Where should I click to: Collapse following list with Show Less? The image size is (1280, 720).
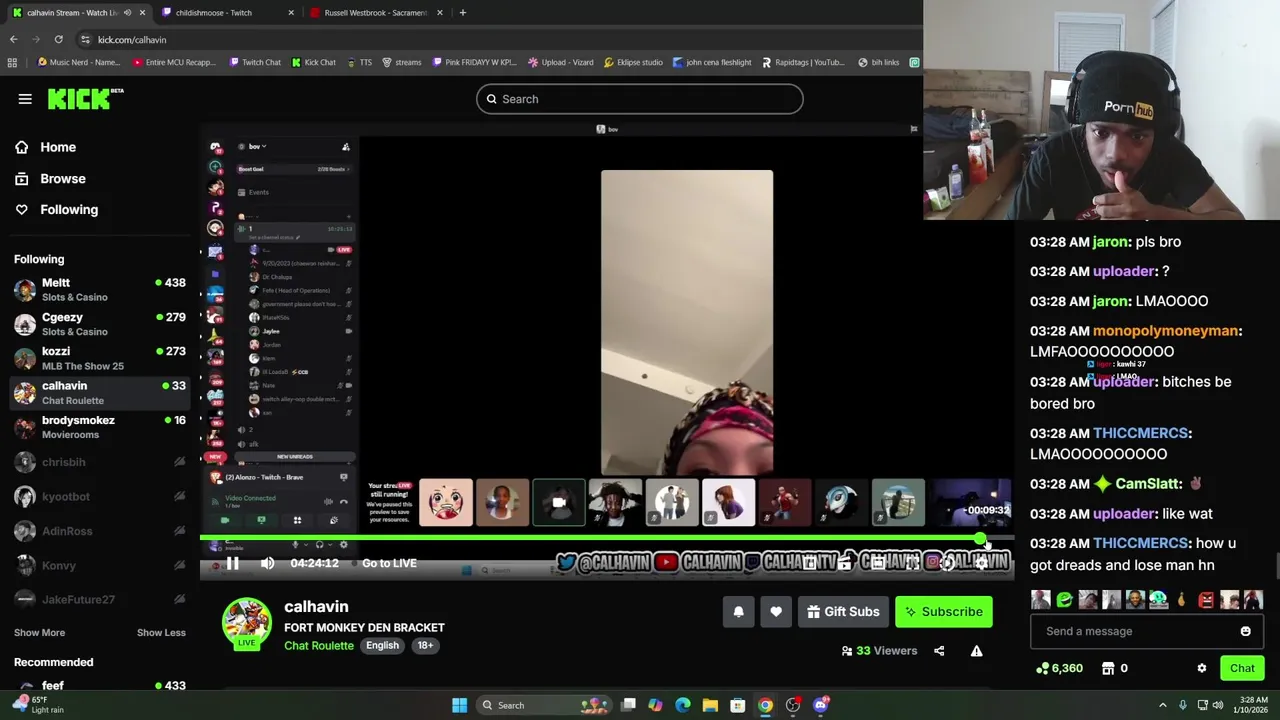point(161,632)
